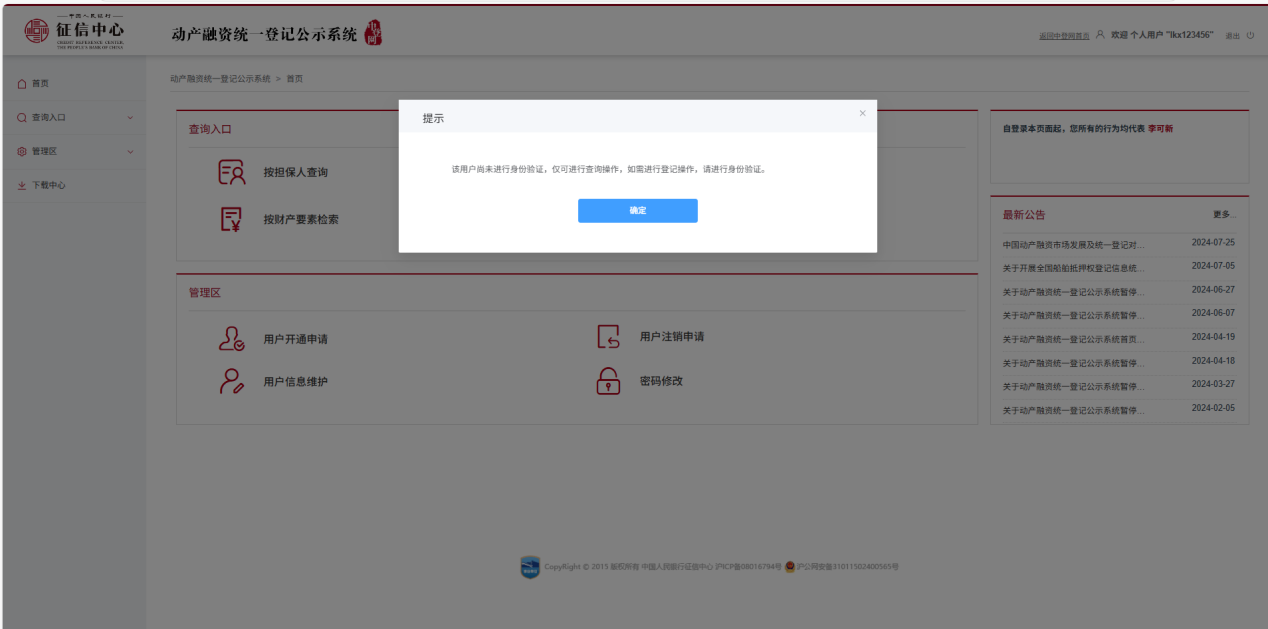
Task: Click the 管理区 section heading in main panel
Action: 204,293
